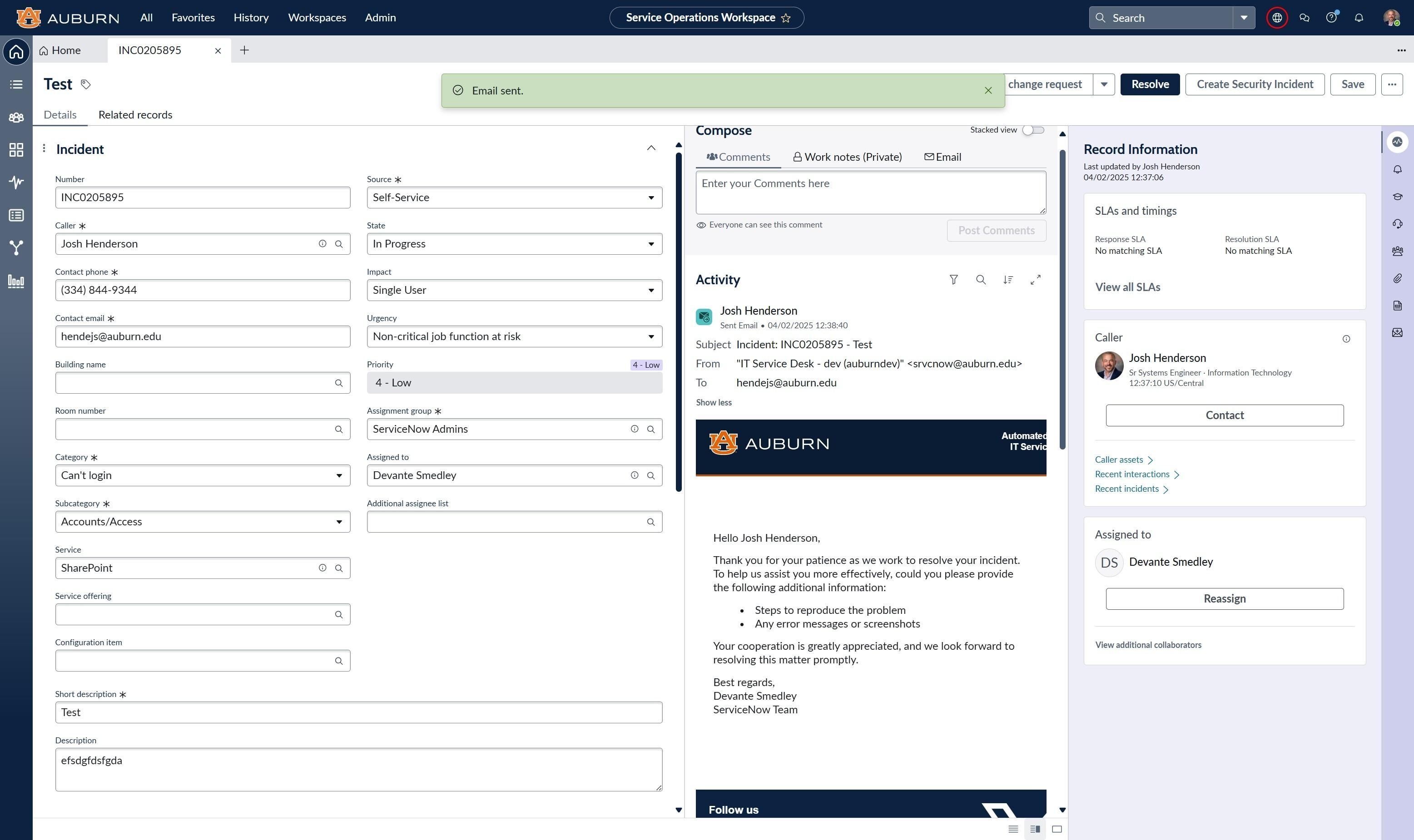Expand the Activity stream to full view
The width and height of the screenshot is (1414, 840).
pos(1035,280)
